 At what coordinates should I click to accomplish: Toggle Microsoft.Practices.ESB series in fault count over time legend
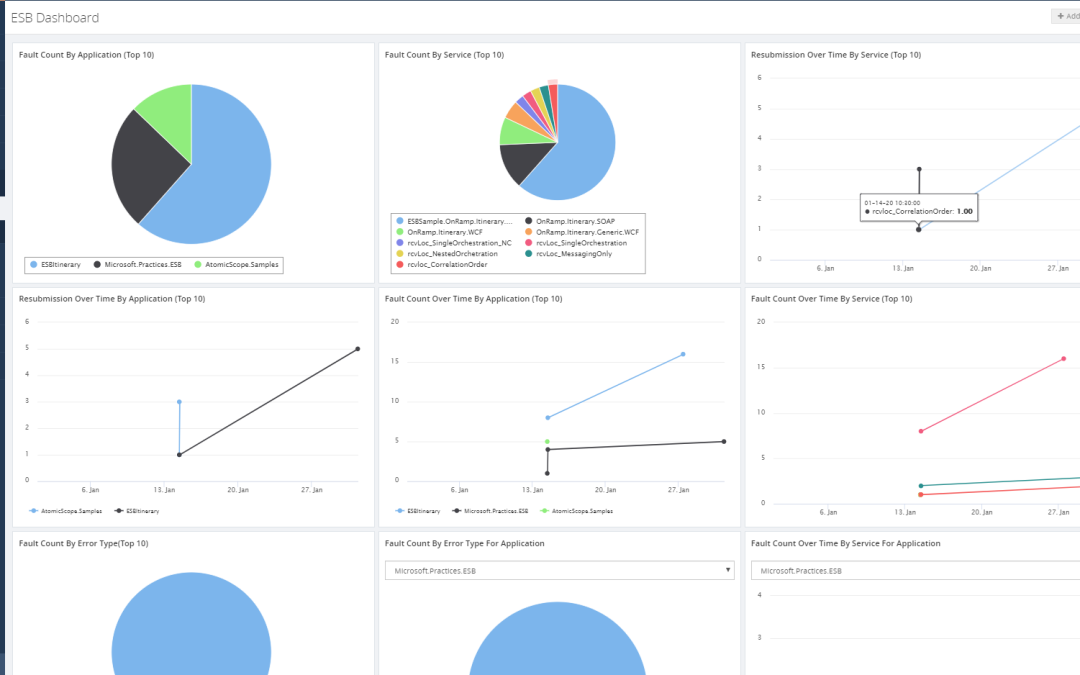[x=490, y=511]
